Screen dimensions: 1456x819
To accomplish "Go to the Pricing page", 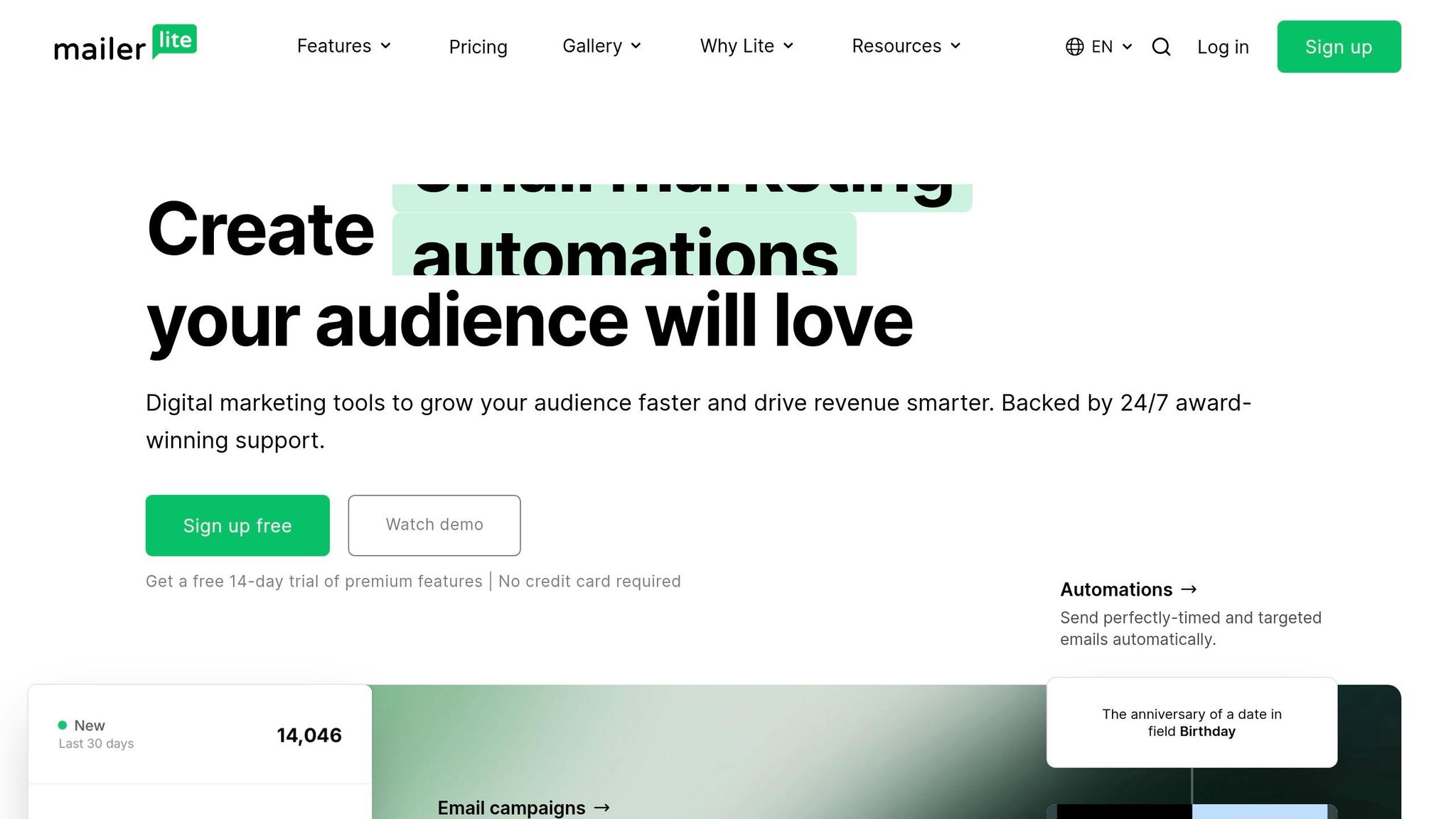I will [x=478, y=47].
